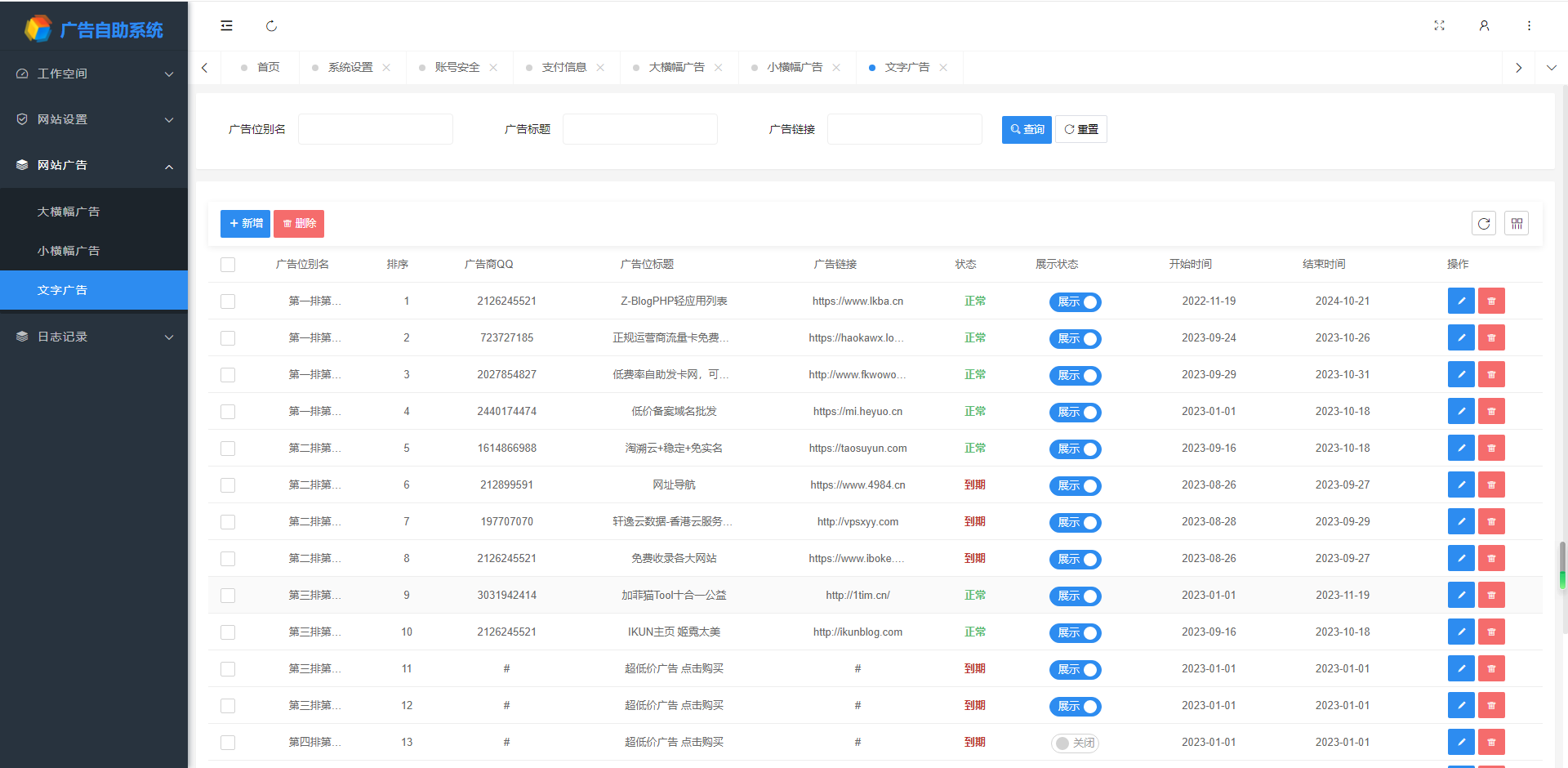The height and width of the screenshot is (768, 1568).
Task: Check the row with QQ 2027854827
Action: tap(228, 375)
